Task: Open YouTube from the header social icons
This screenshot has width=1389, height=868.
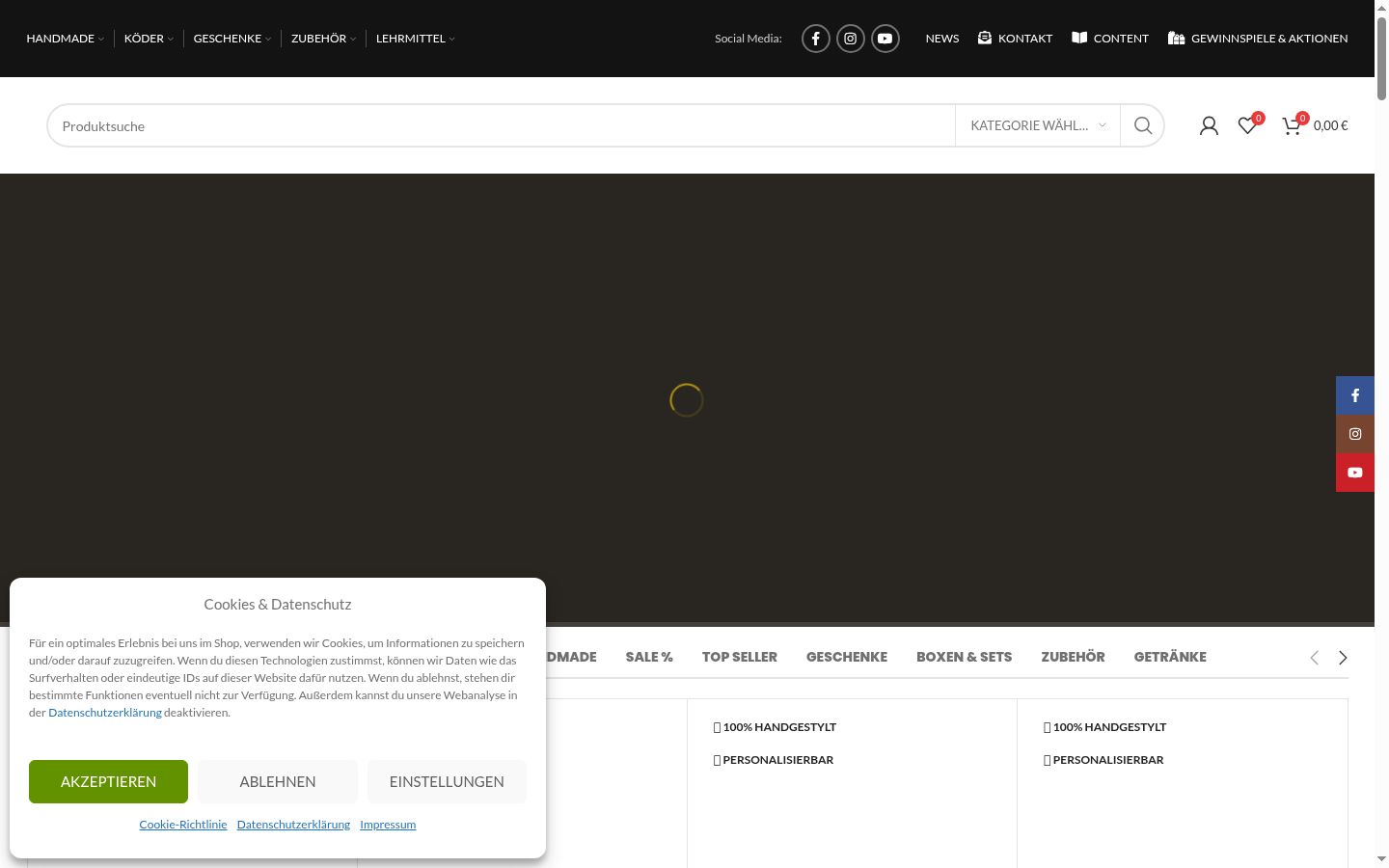Action: (885, 39)
